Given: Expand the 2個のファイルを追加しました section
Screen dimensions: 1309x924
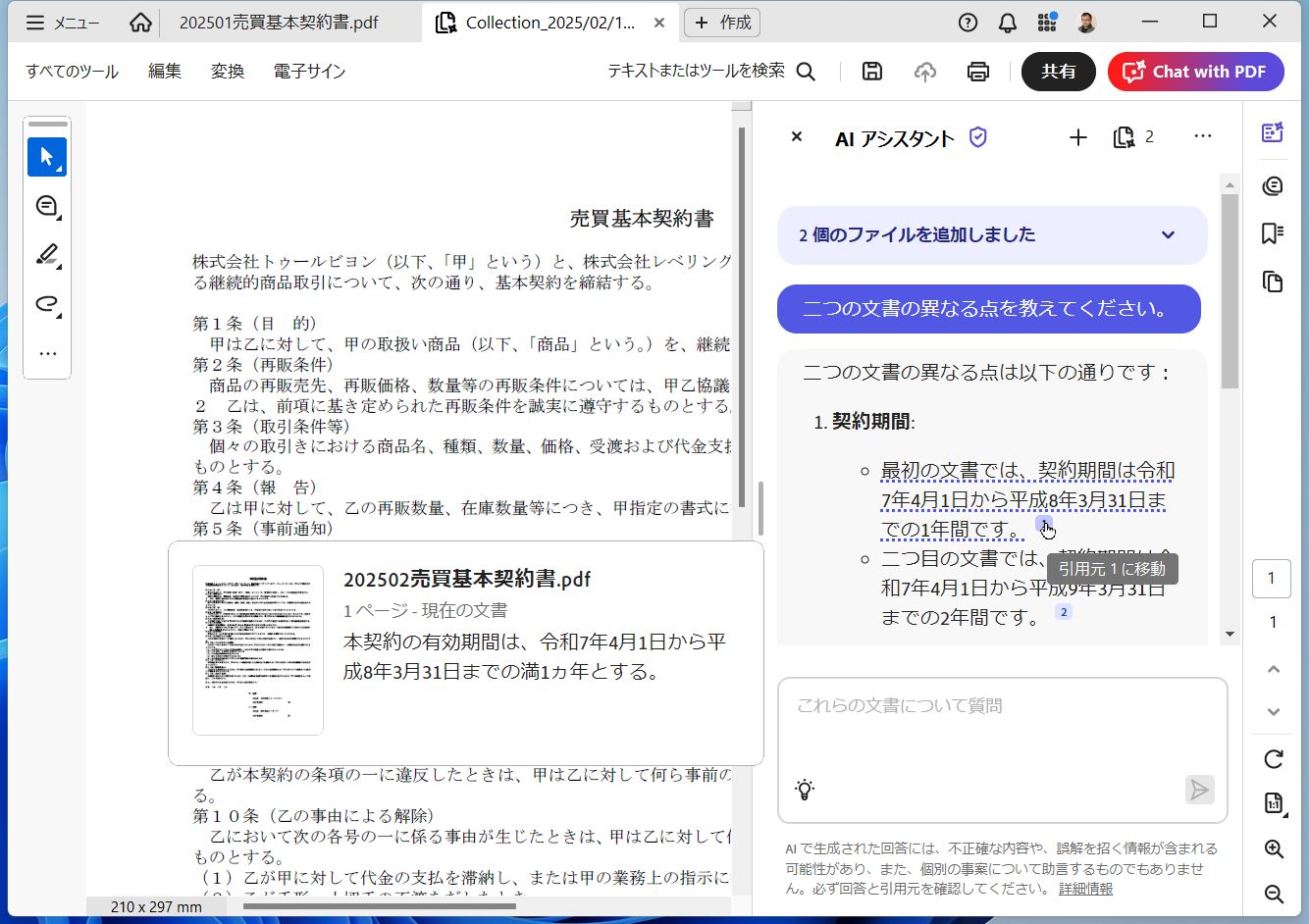Looking at the screenshot, I should (x=1168, y=235).
